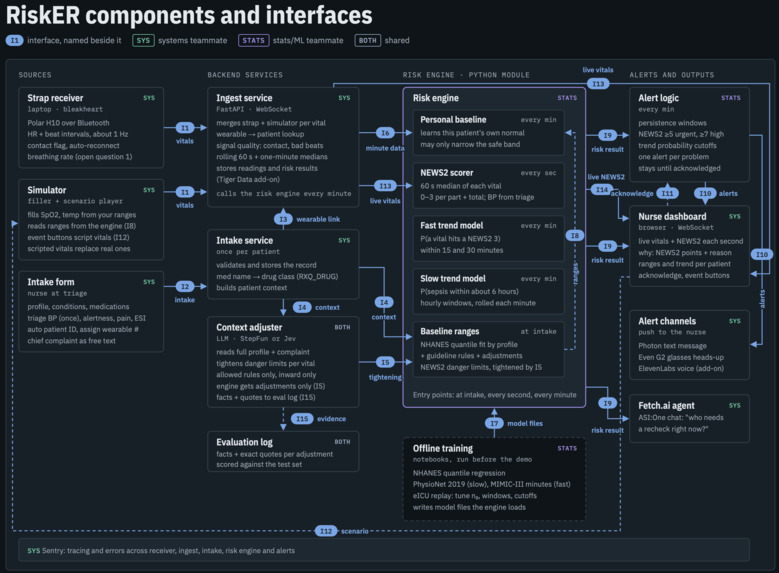Select the 'Strap receiver' card title

pos(55,98)
